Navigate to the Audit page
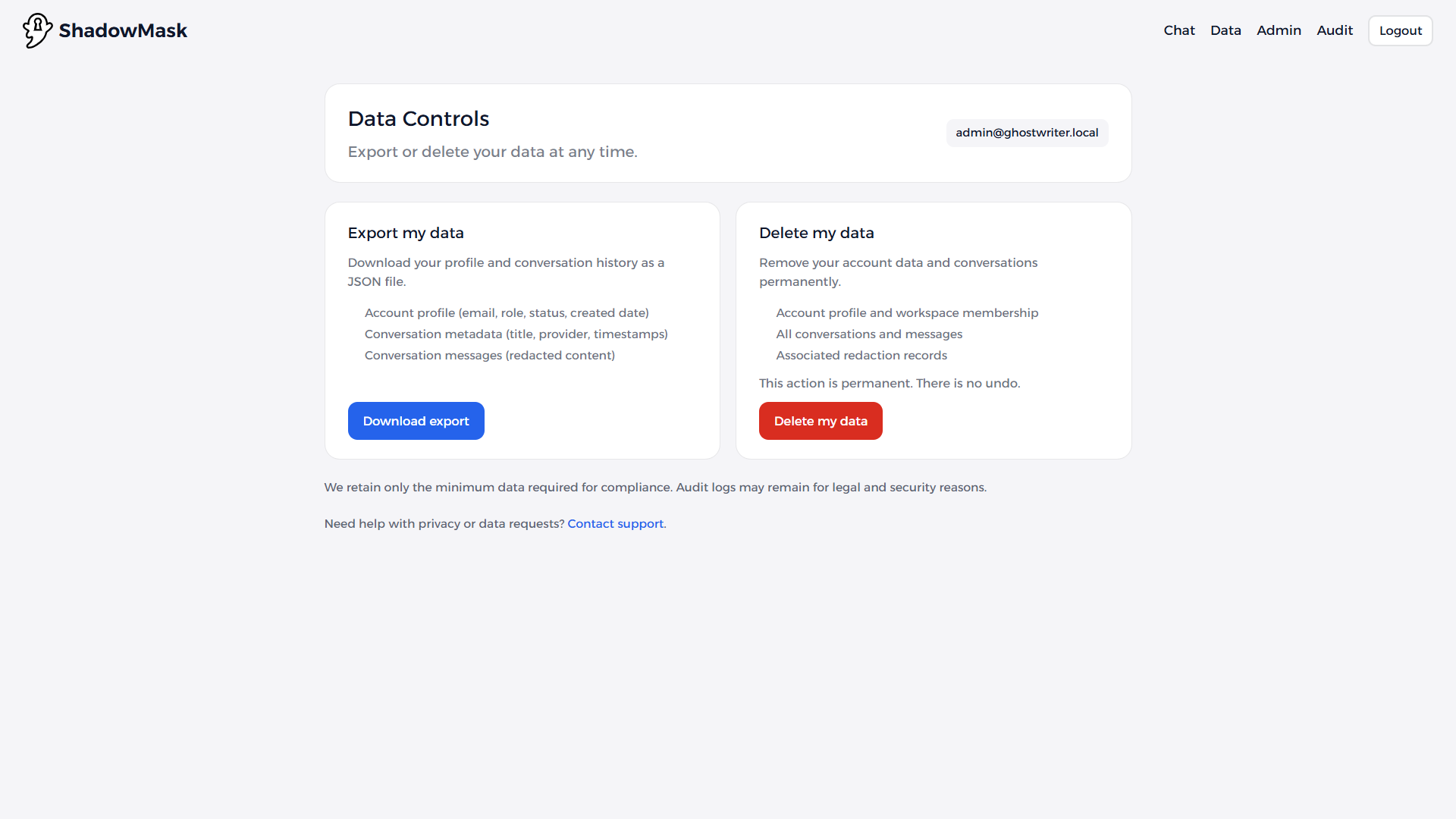1456x819 pixels. pyautogui.click(x=1334, y=30)
